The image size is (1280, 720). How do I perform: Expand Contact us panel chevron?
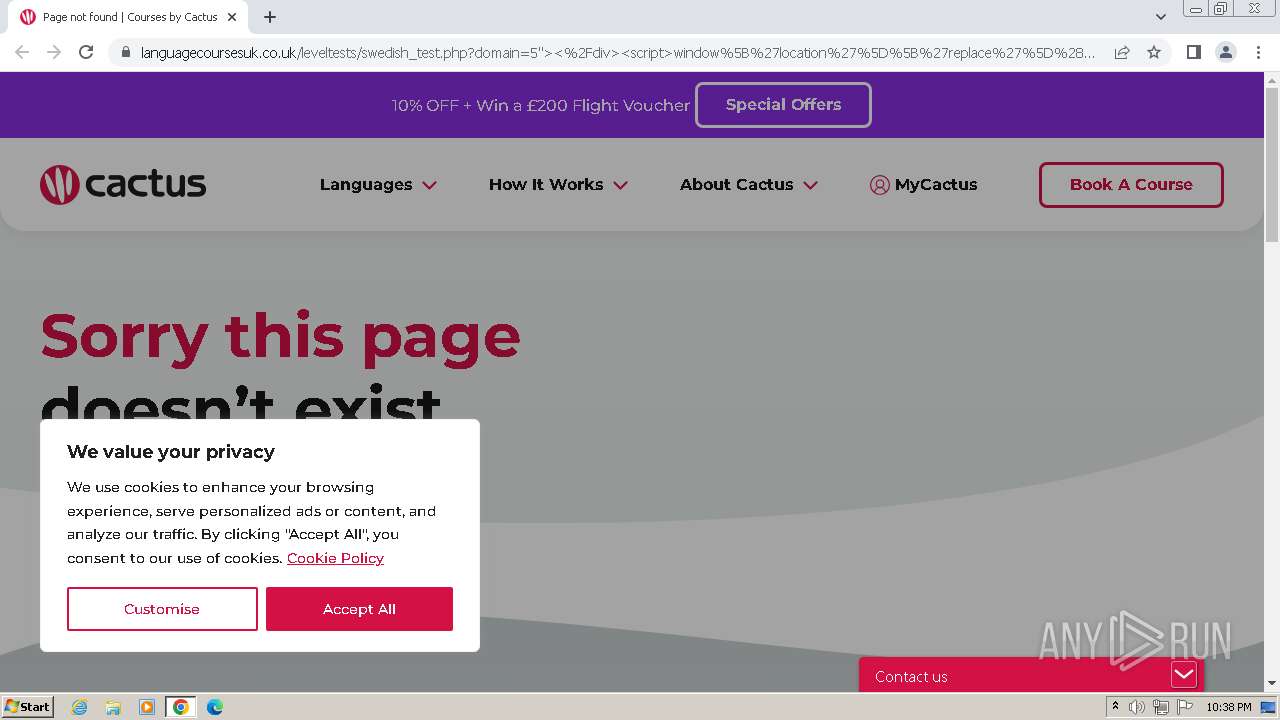pos(1184,675)
